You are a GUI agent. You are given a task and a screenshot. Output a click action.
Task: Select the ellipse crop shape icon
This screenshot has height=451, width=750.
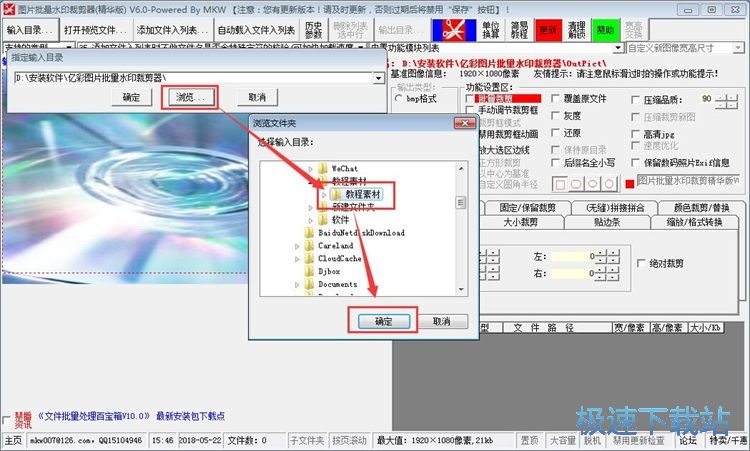(x=593, y=184)
